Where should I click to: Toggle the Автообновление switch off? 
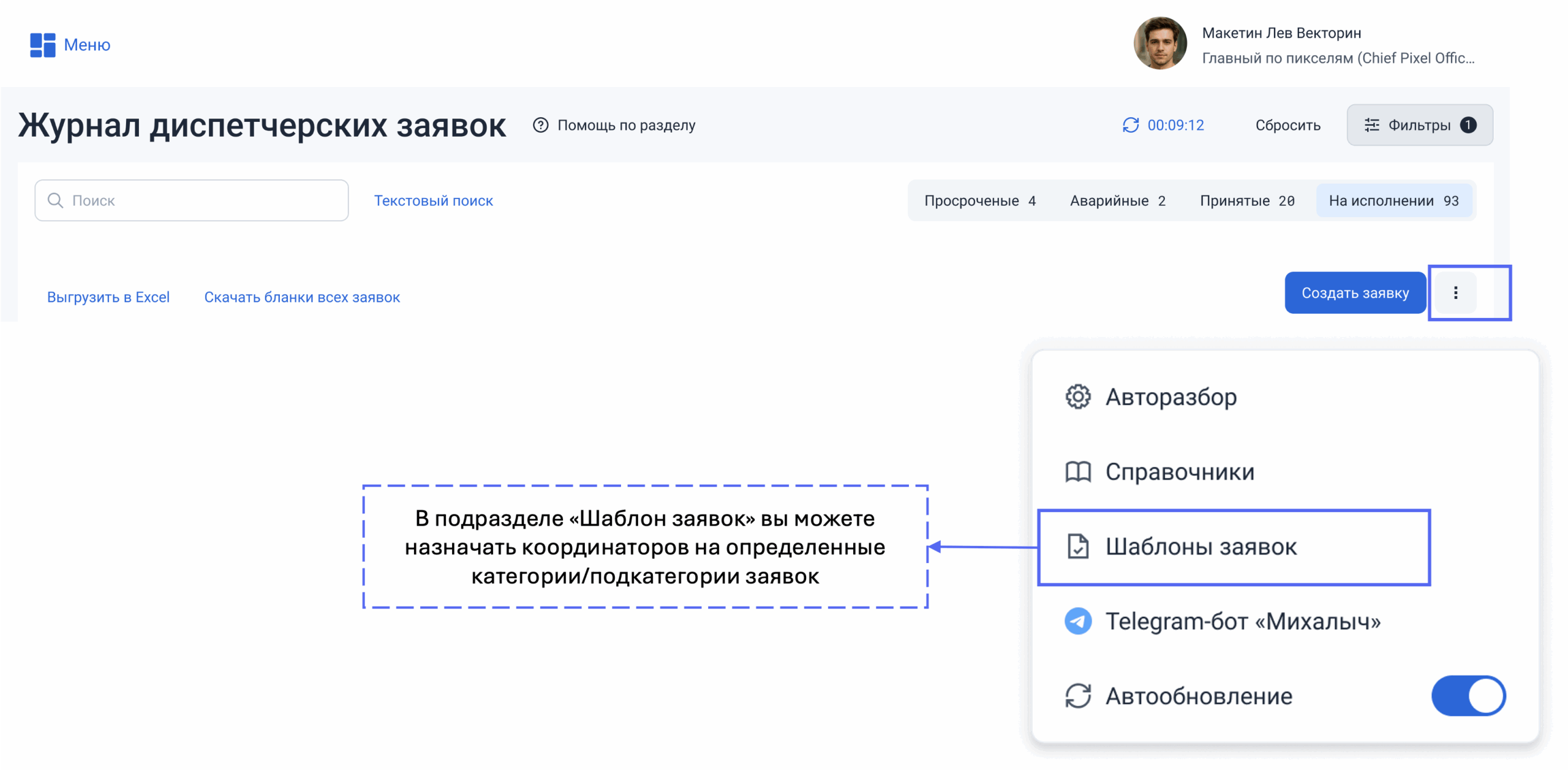(1468, 696)
